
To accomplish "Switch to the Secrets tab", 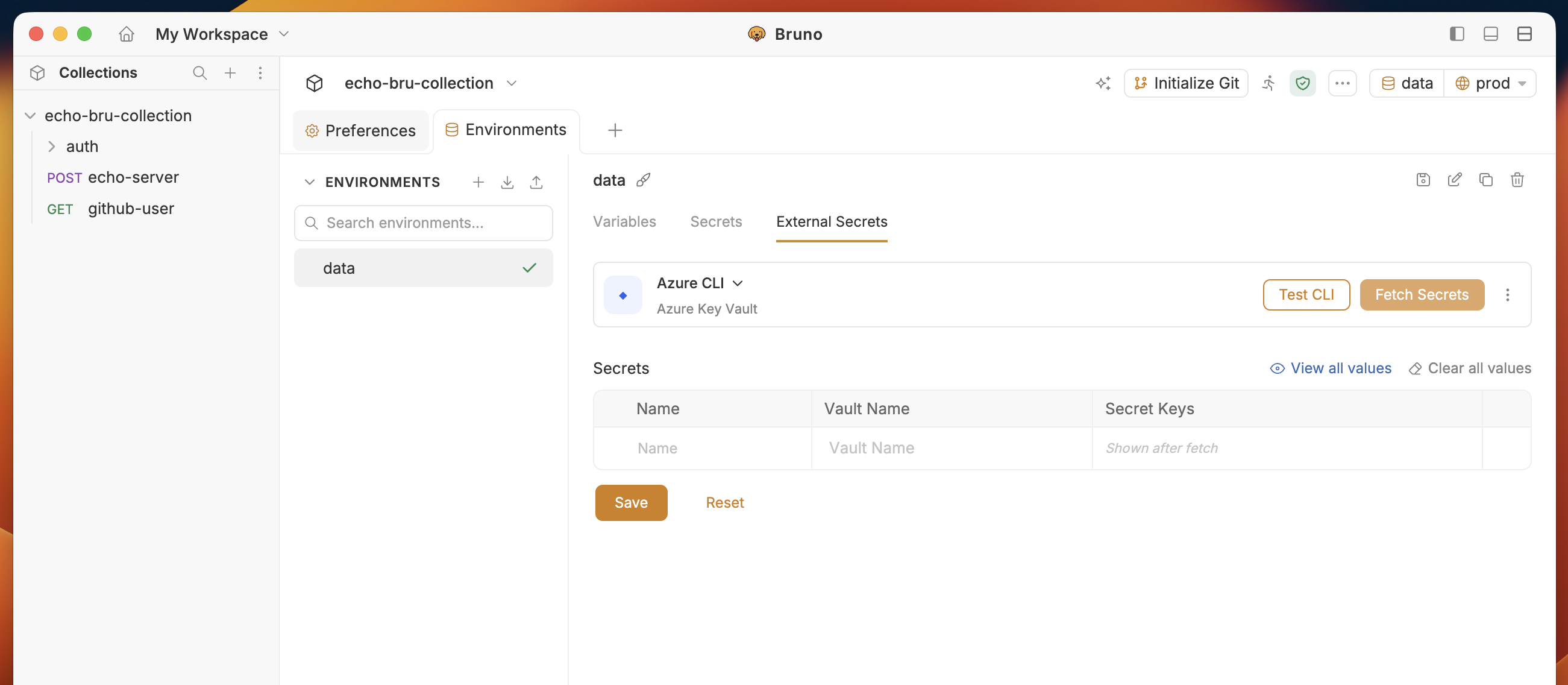I will [x=716, y=222].
